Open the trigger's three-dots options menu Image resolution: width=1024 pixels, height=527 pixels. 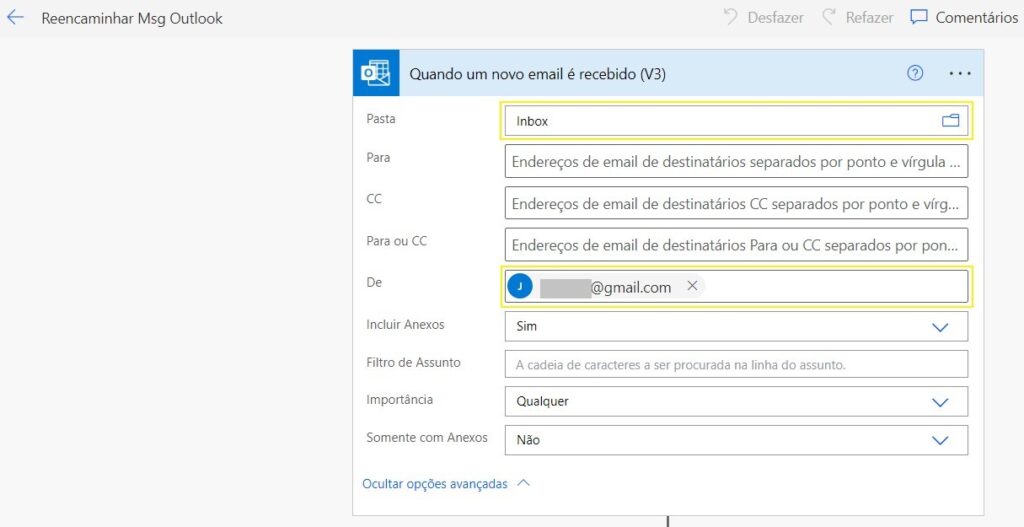coord(960,73)
